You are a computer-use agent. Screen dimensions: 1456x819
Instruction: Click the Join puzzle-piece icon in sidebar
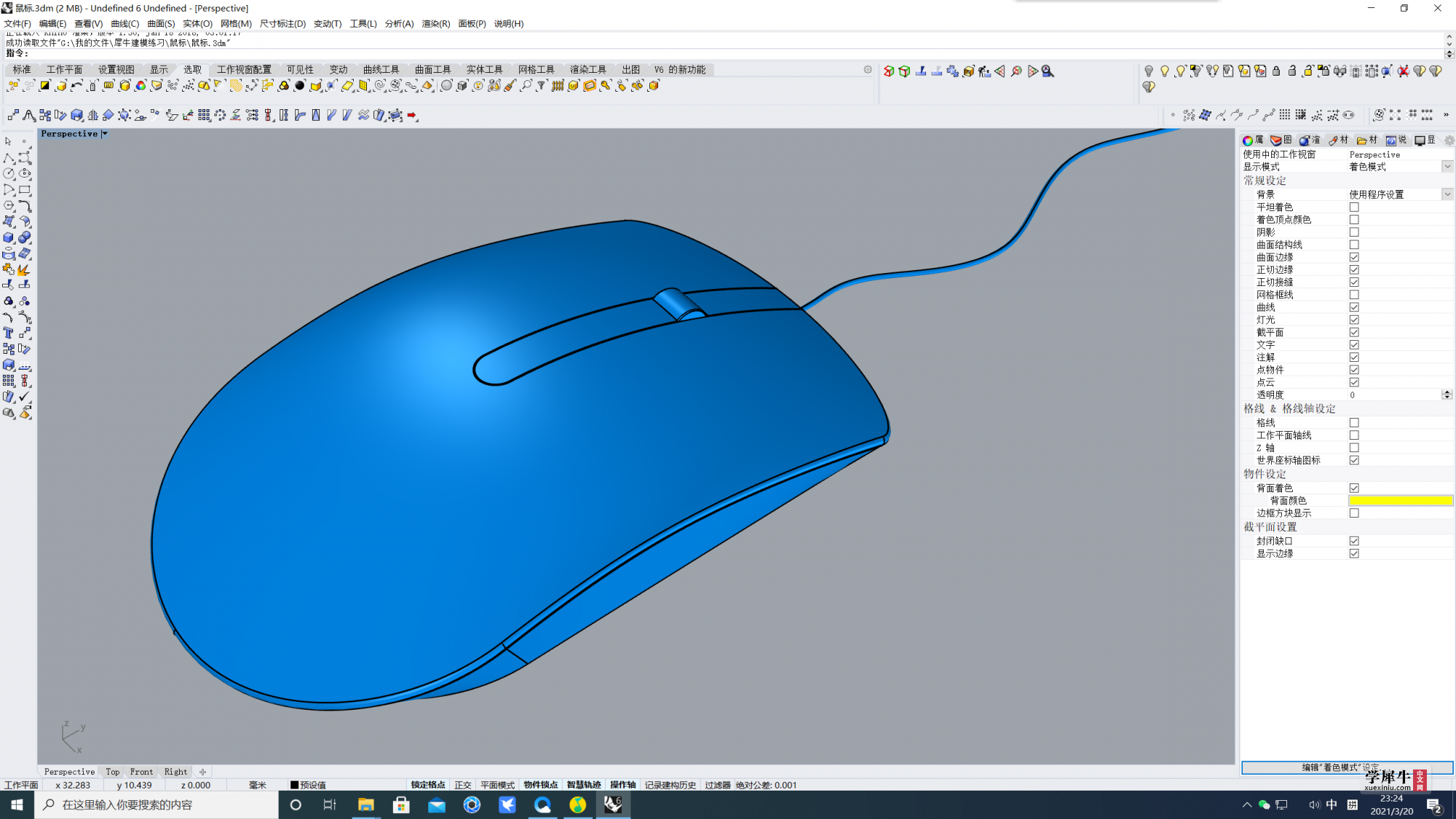click(9, 269)
